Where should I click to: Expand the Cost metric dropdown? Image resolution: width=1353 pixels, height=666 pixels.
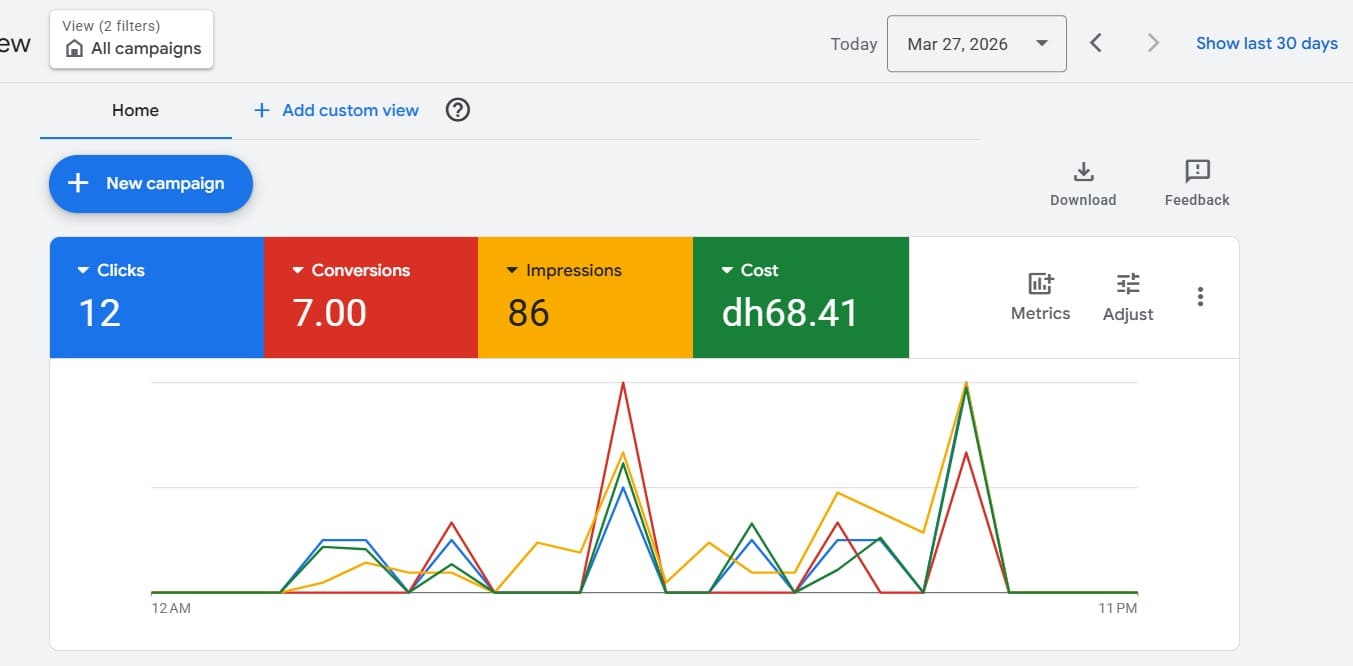[x=727, y=271]
